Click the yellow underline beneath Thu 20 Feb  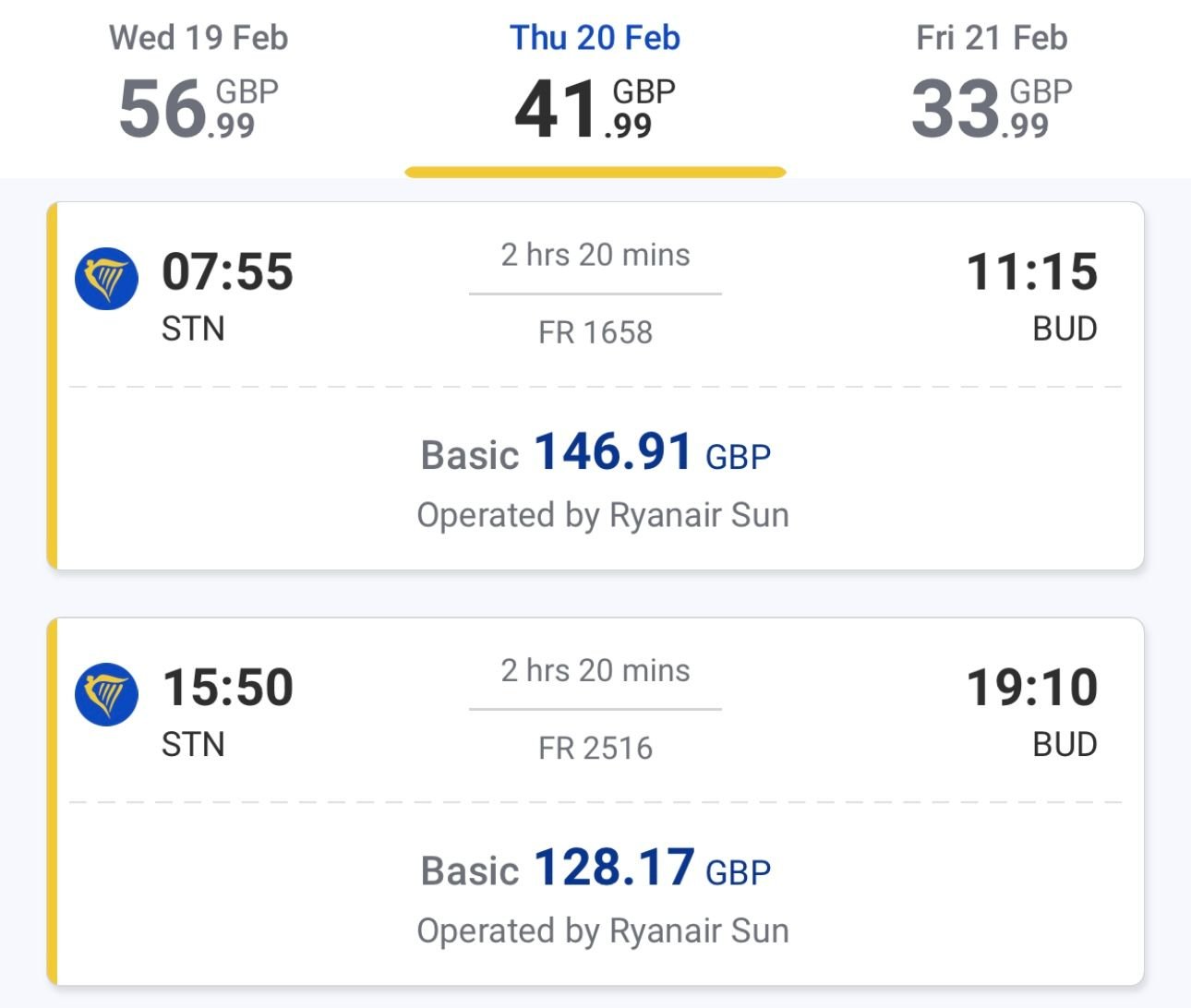(595, 170)
